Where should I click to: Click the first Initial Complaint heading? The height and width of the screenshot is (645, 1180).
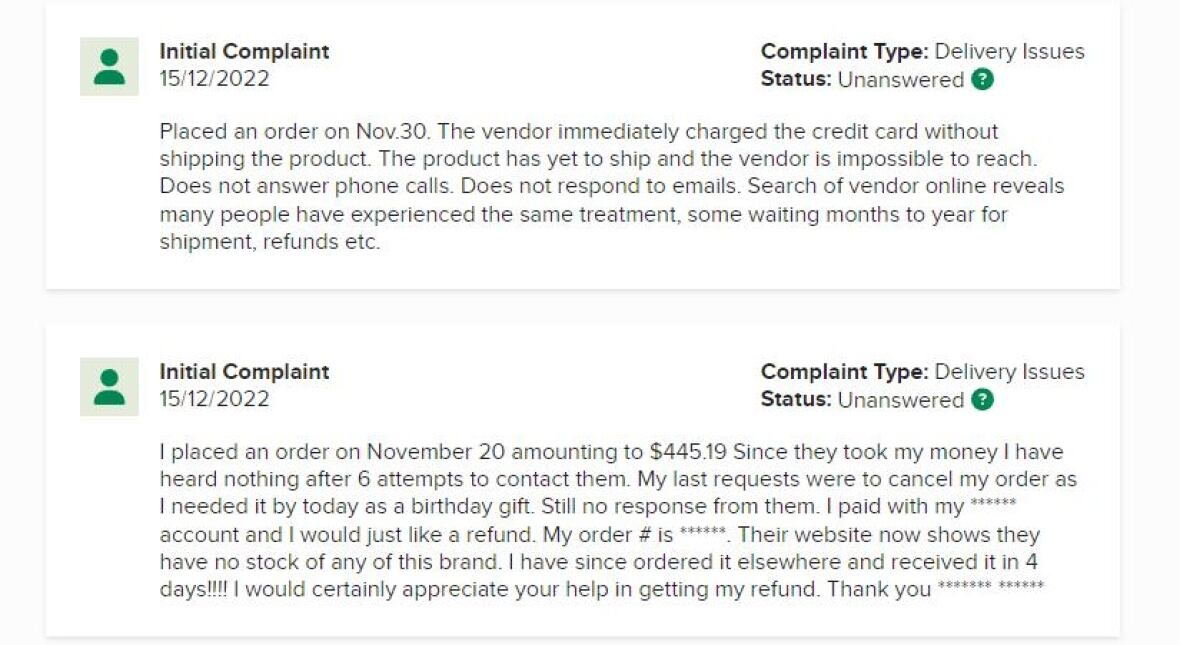243,51
